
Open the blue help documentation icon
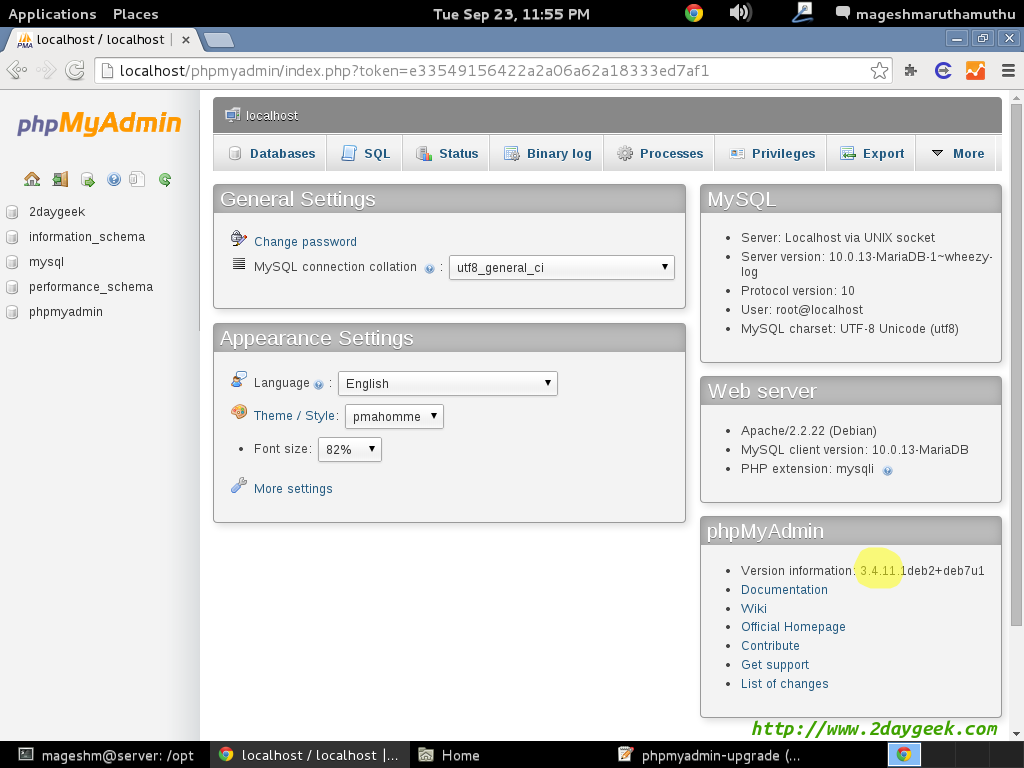[x=114, y=180]
